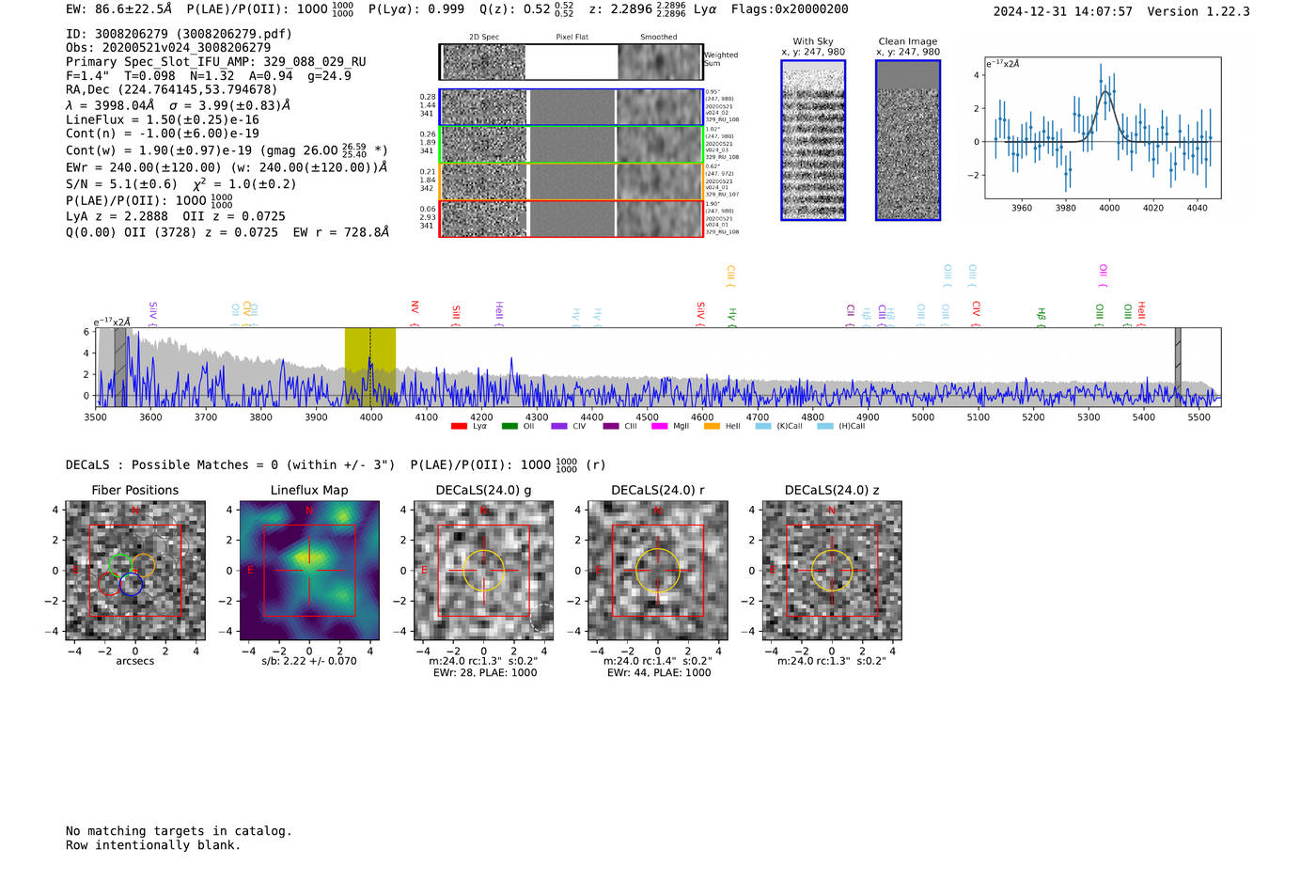Click the orange fiber circle in Fiber Positions
This screenshot has width=1316, height=896.
tap(143, 566)
